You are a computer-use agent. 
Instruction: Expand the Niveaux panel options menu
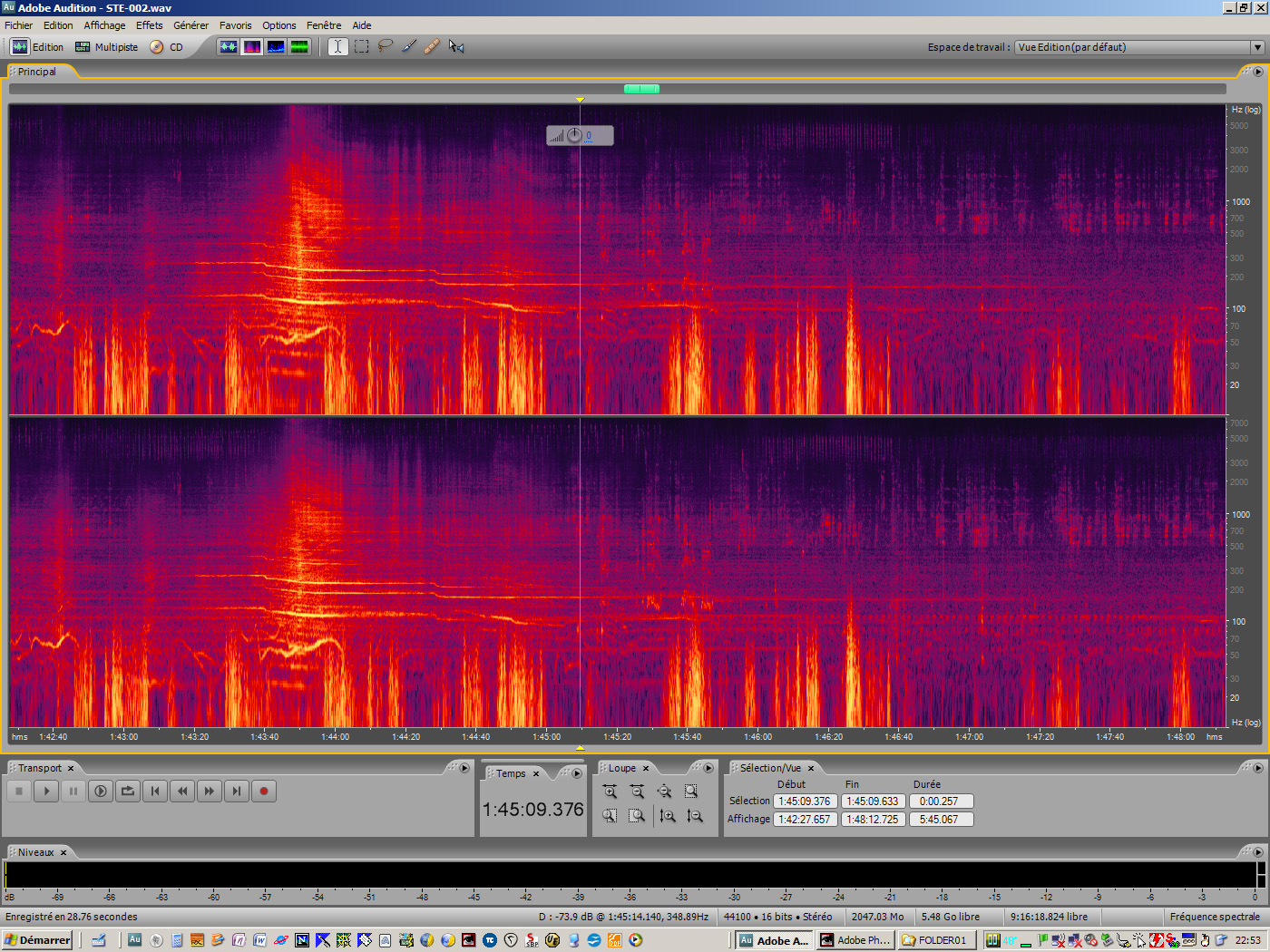[1257, 852]
